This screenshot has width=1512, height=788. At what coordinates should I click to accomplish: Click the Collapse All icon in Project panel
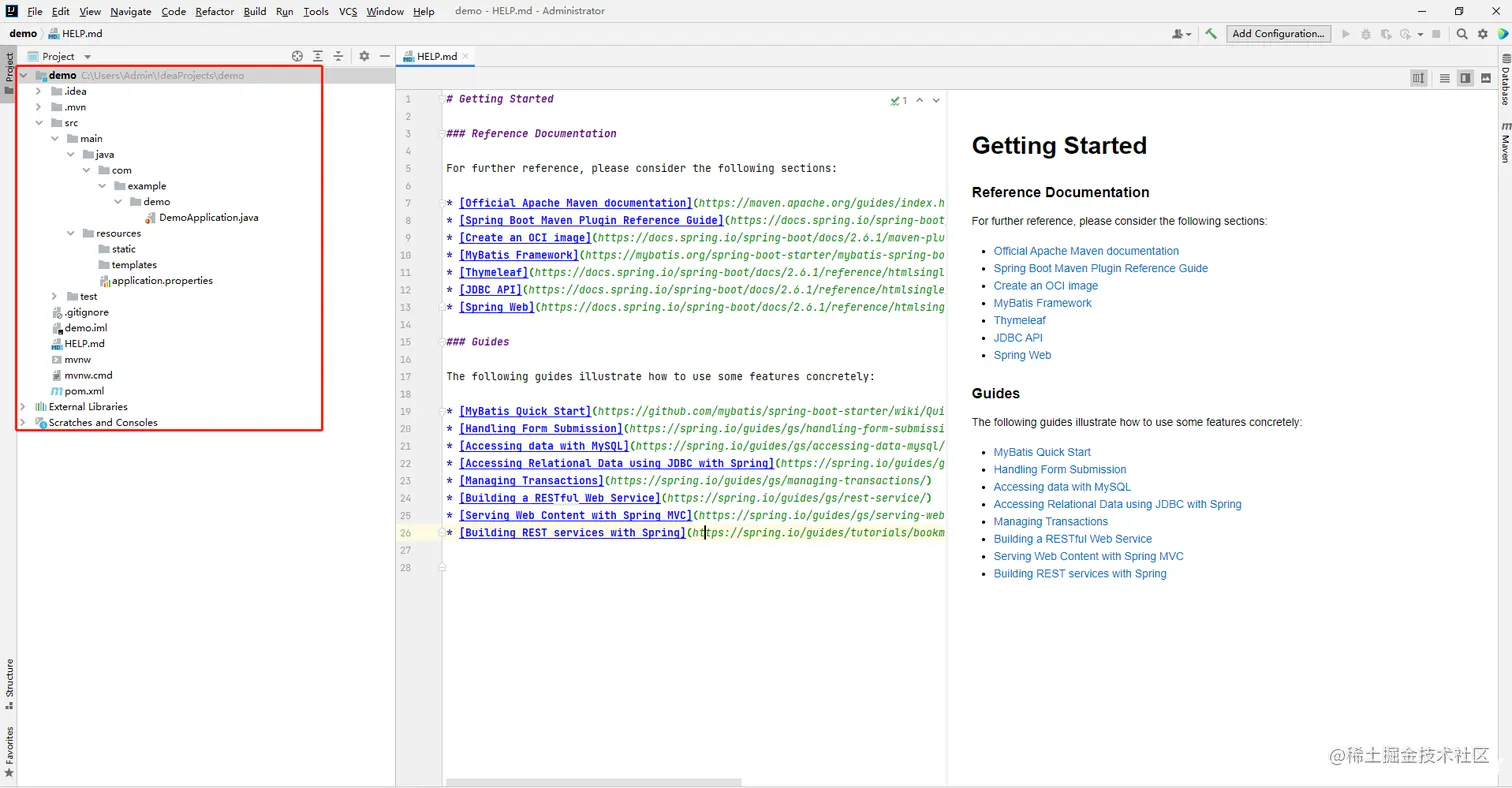click(x=338, y=56)
